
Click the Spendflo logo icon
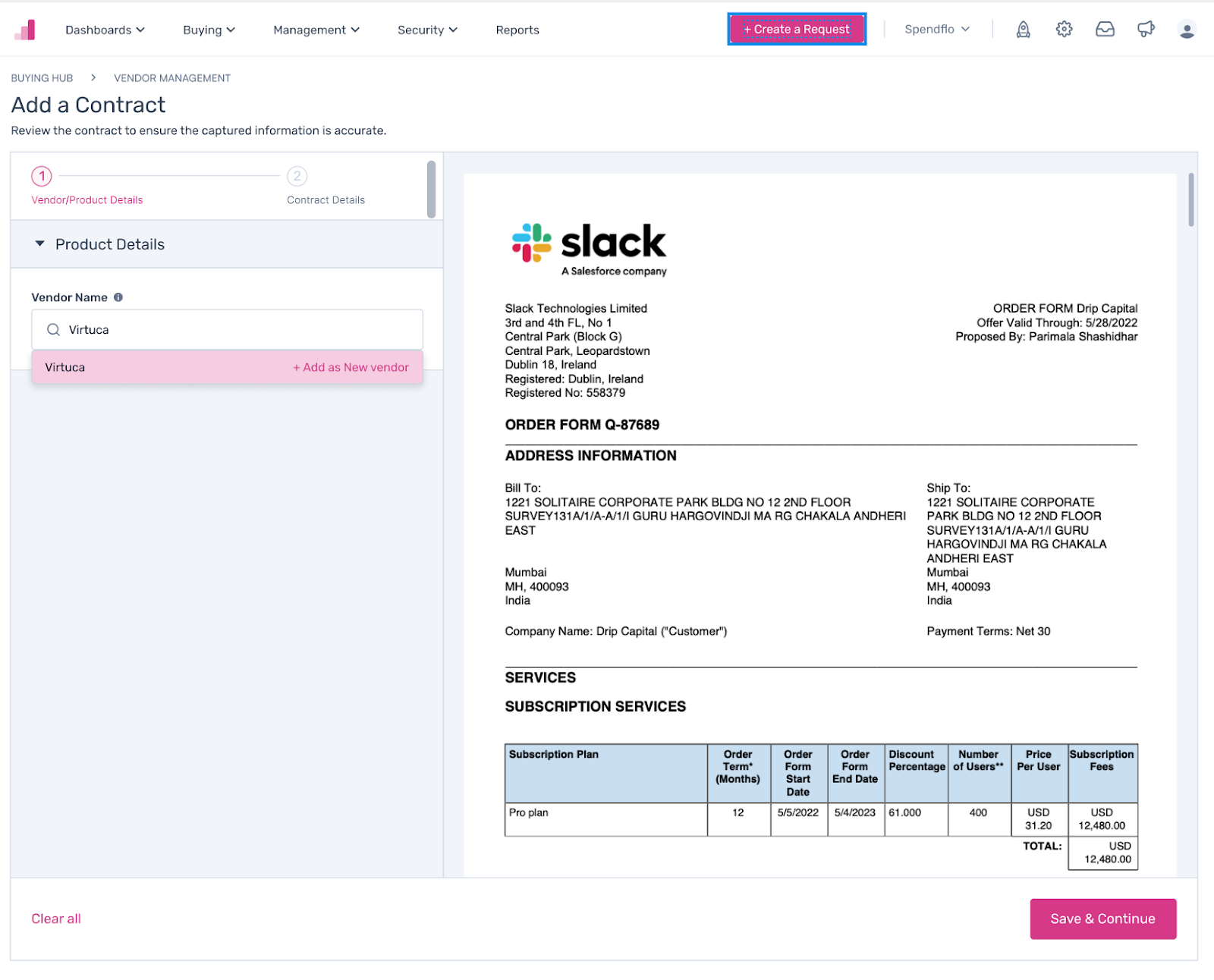coord(25,30)
